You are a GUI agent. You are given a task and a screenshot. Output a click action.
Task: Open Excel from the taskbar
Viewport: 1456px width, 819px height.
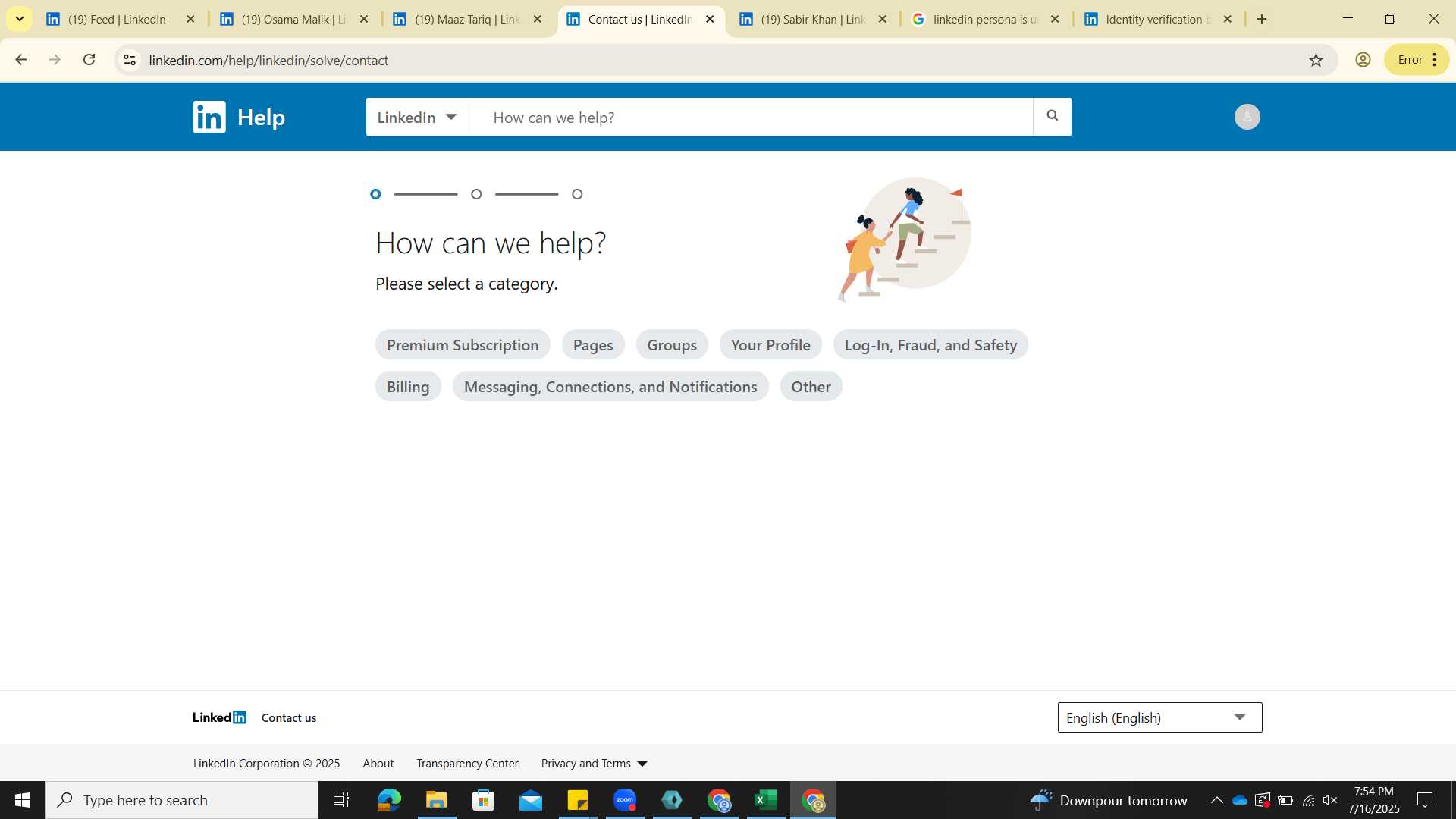tap(766, 800)
